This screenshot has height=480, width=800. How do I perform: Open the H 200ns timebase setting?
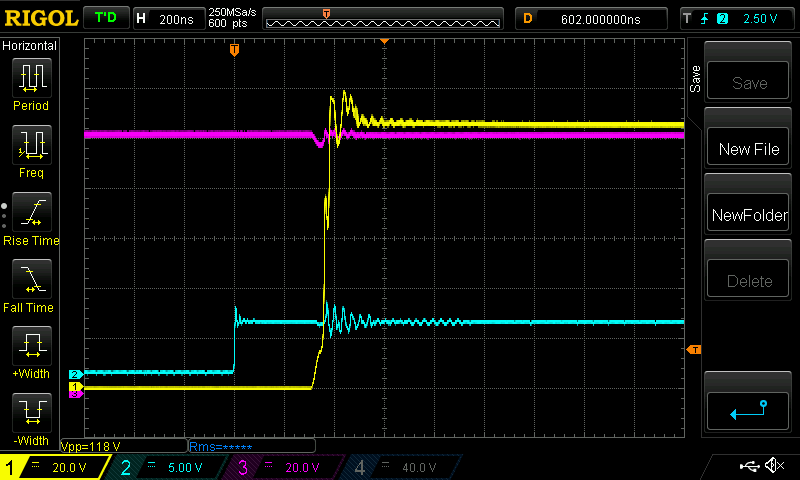point(166,18)
